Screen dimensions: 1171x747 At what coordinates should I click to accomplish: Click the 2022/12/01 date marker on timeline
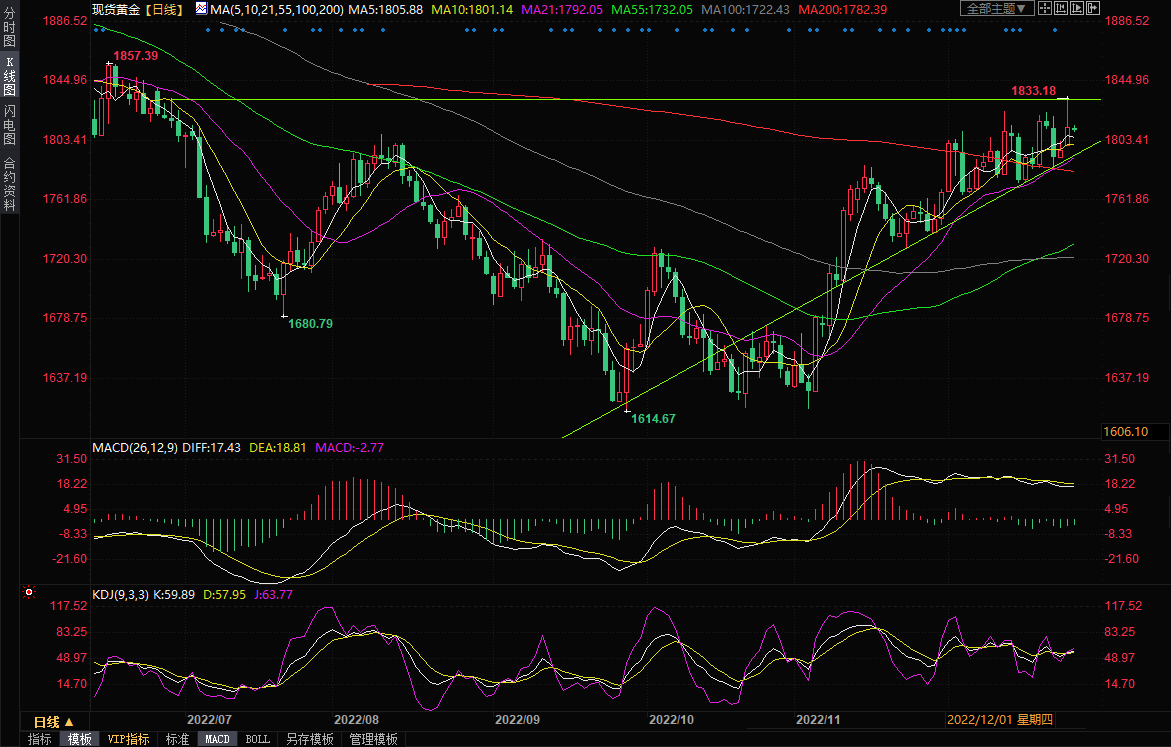point(980,720)
